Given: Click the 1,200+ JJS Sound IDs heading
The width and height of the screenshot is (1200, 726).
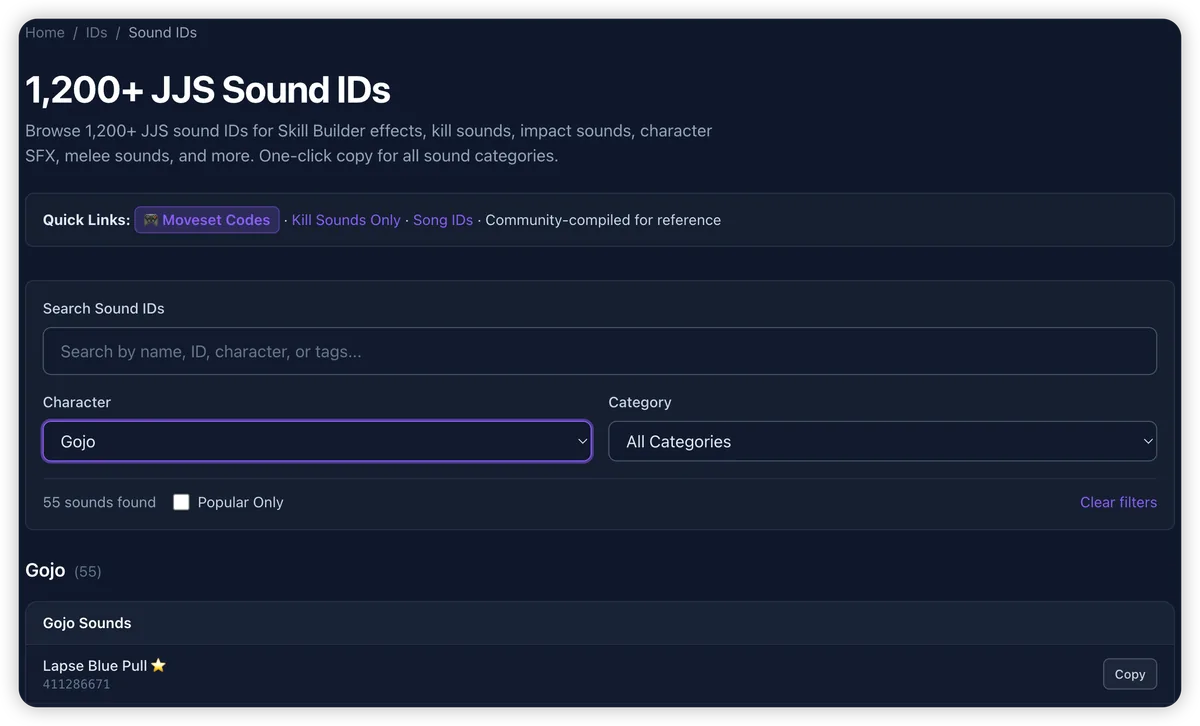Looking at the screenshot, I should [x=208, y=90].
